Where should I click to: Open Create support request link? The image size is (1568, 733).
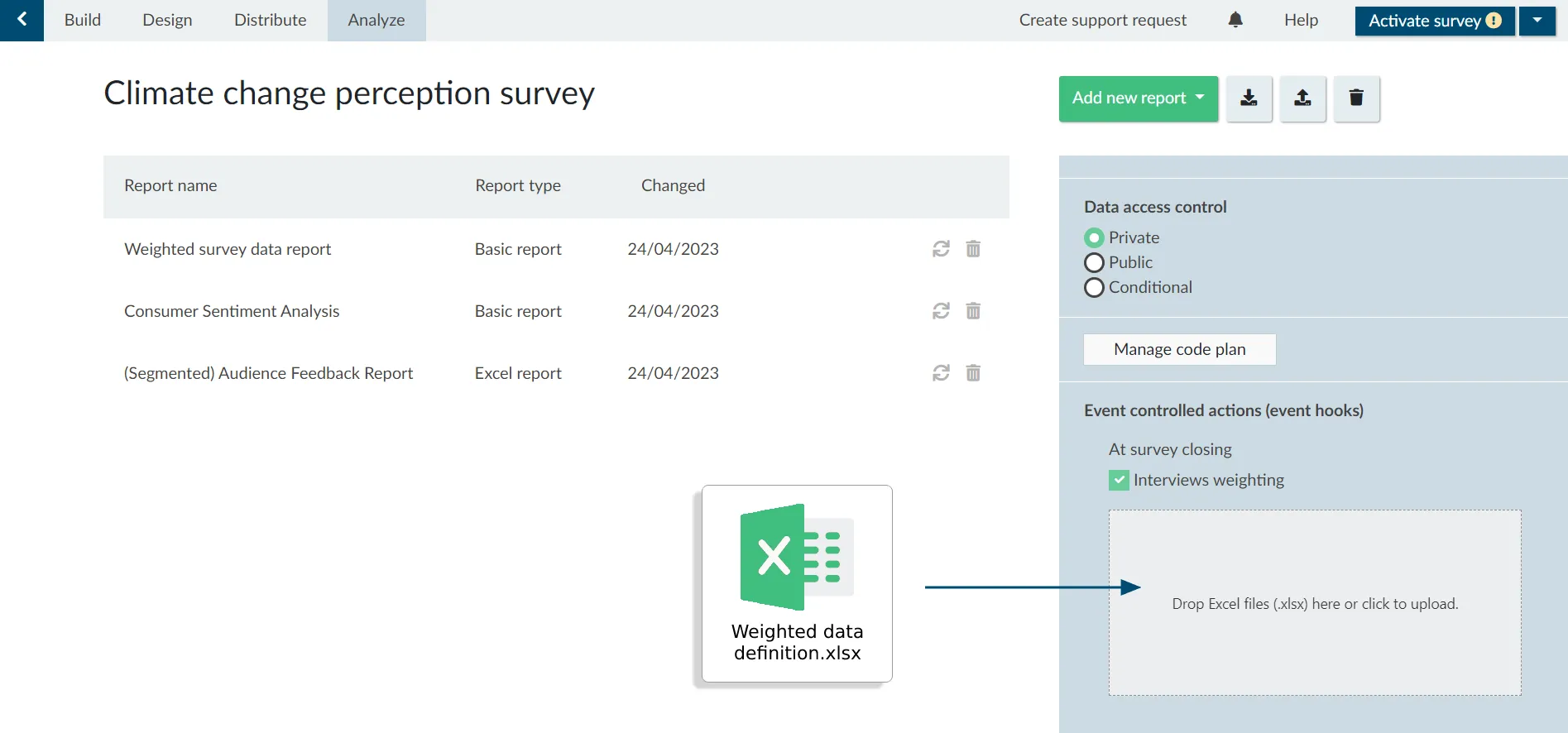click(1103, 20)
